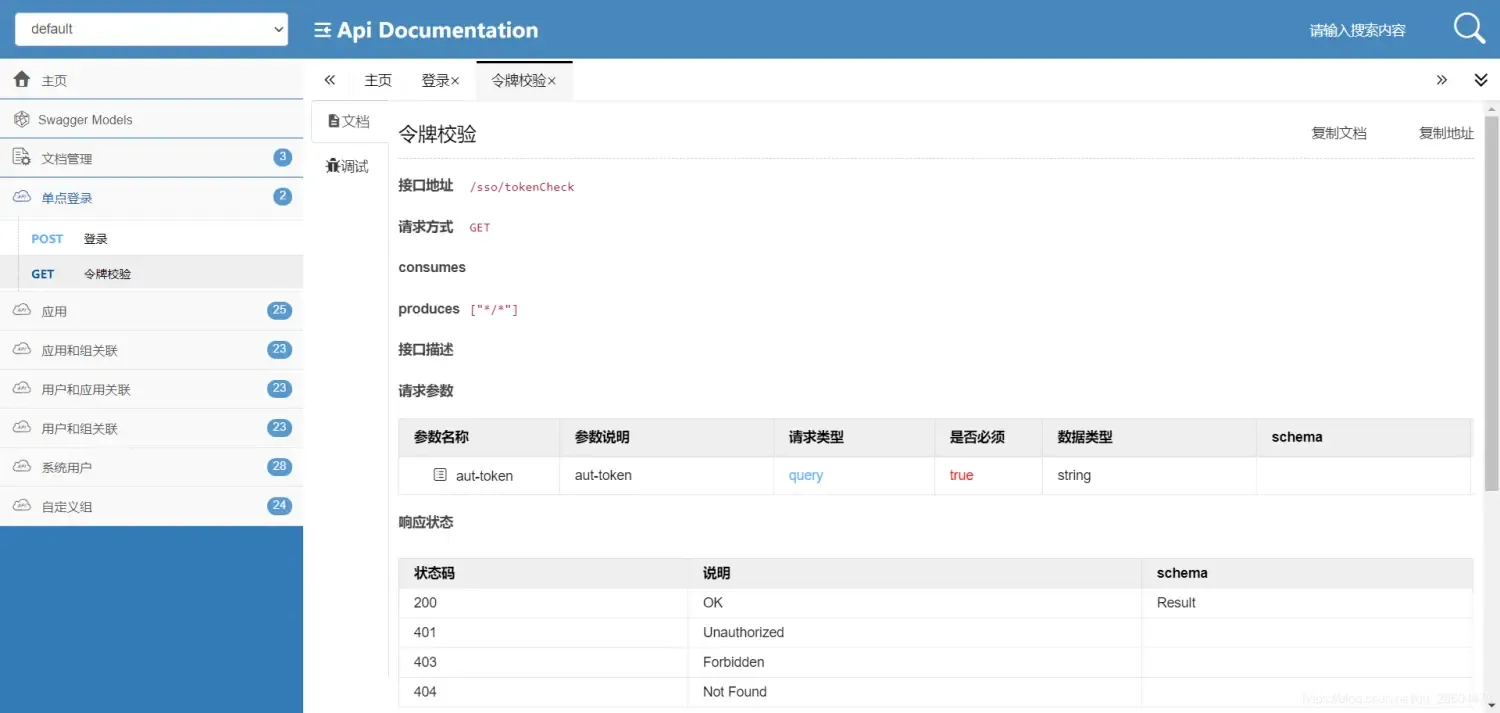Click the search input field

pyautogui.click(x=1357, y=30)
